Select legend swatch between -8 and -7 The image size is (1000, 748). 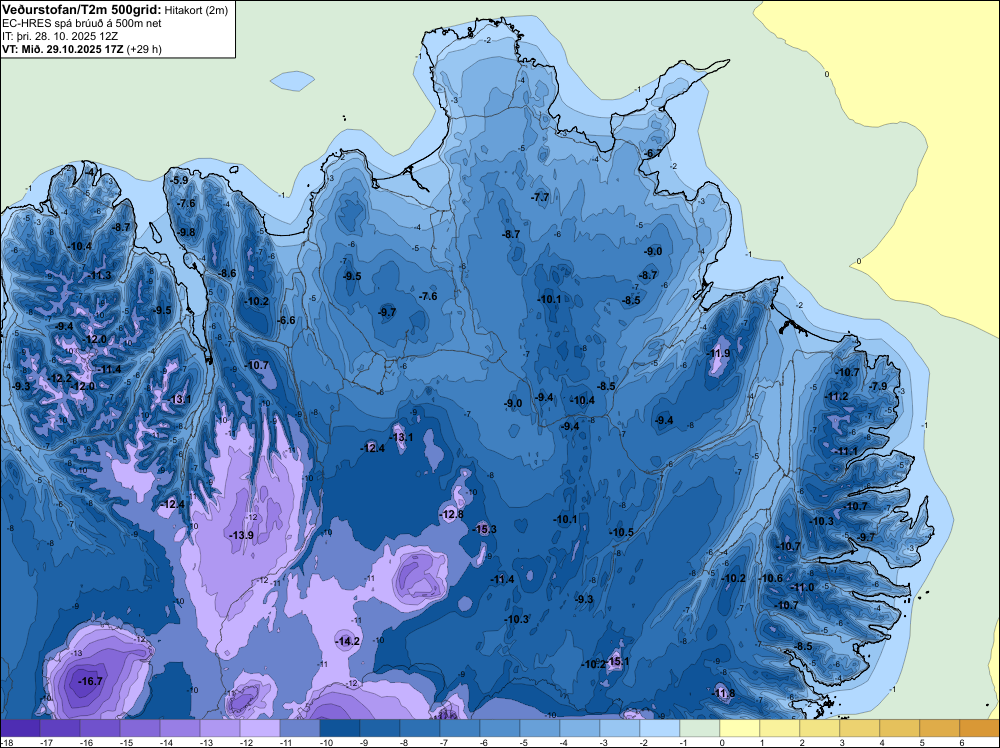(420, 728)
